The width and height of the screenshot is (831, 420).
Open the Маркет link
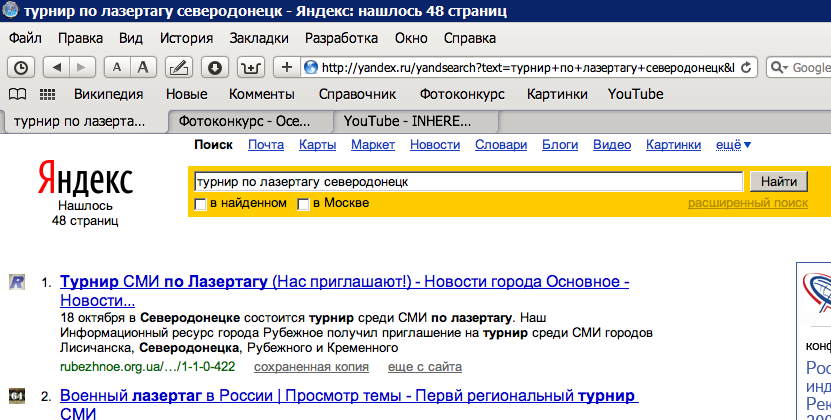(373, 145)
